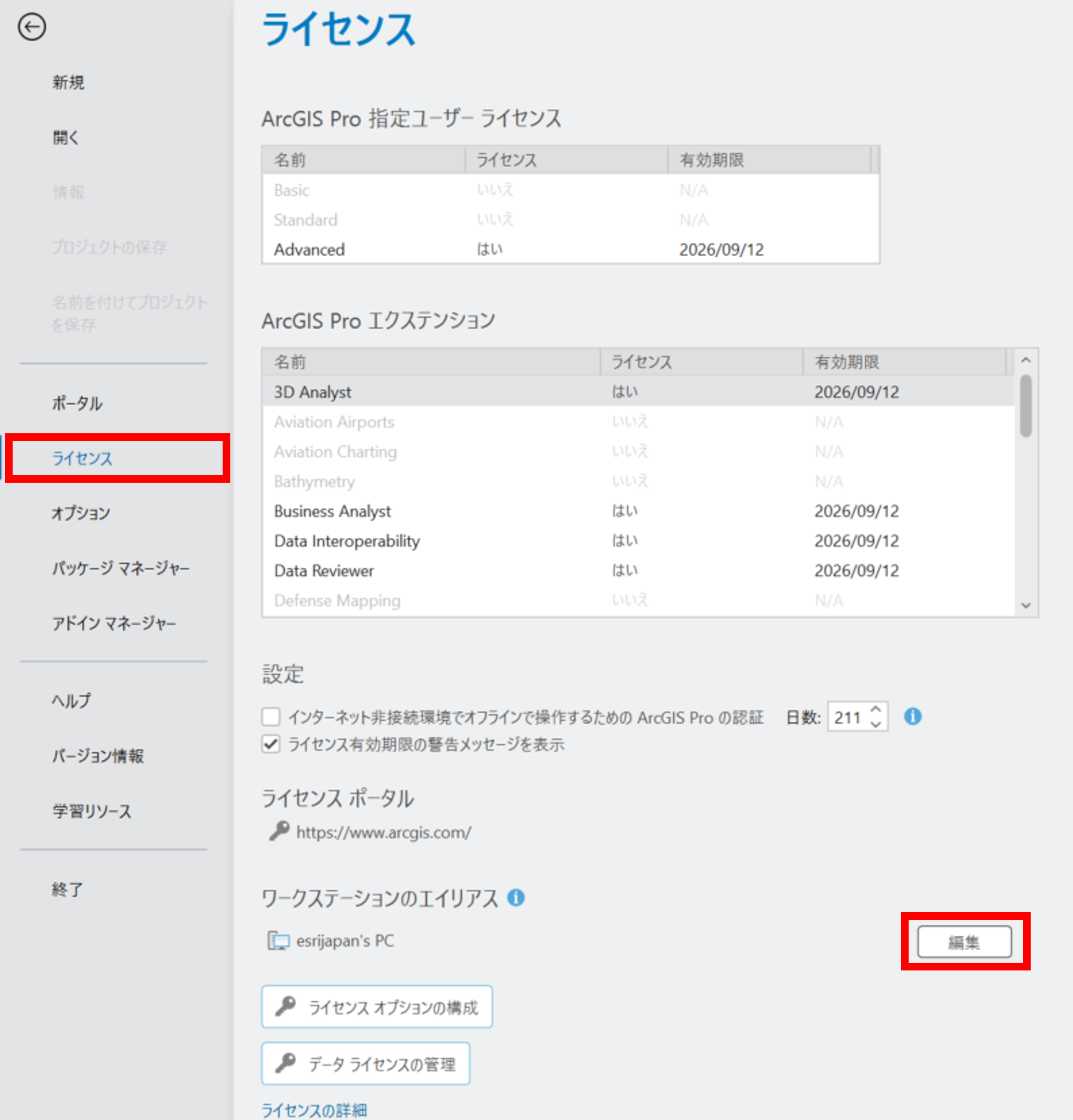Increase days value with up arrow
This screenshot has height=1120, width=1073.
pos(875,709)
